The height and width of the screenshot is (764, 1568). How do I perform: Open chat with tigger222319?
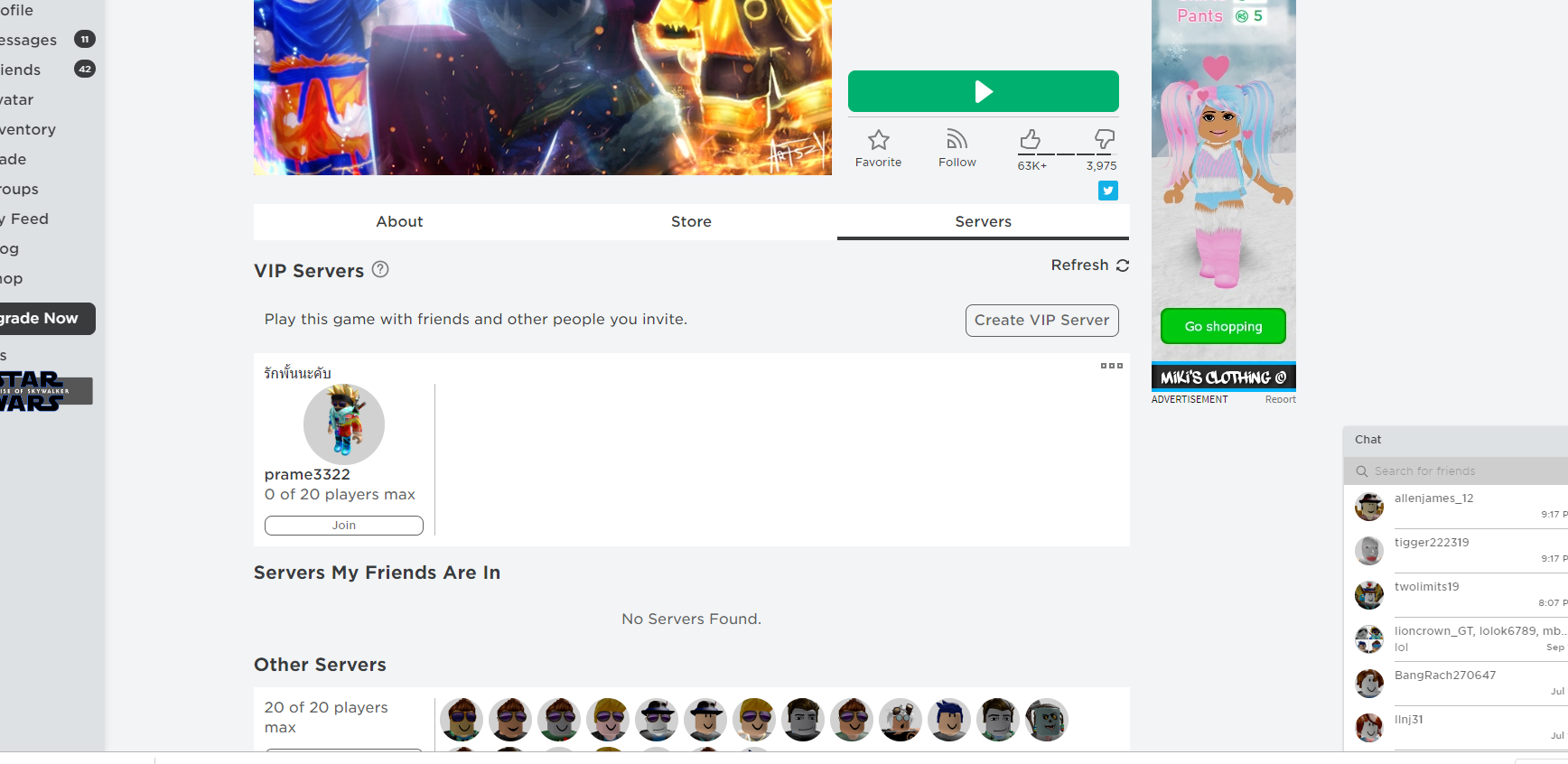click(1456, 551)
